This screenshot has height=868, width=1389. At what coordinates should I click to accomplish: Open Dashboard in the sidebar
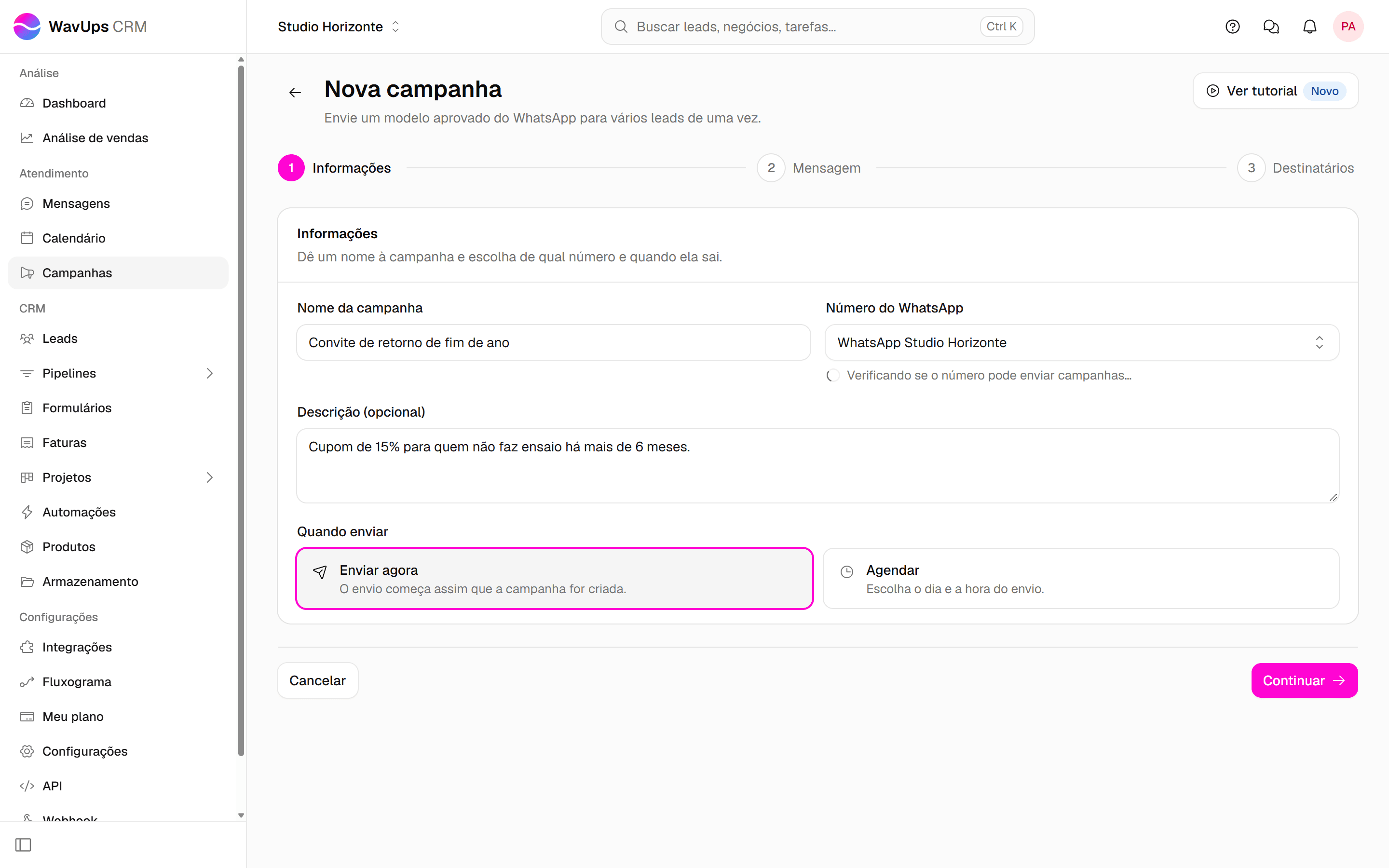(118, 103)
